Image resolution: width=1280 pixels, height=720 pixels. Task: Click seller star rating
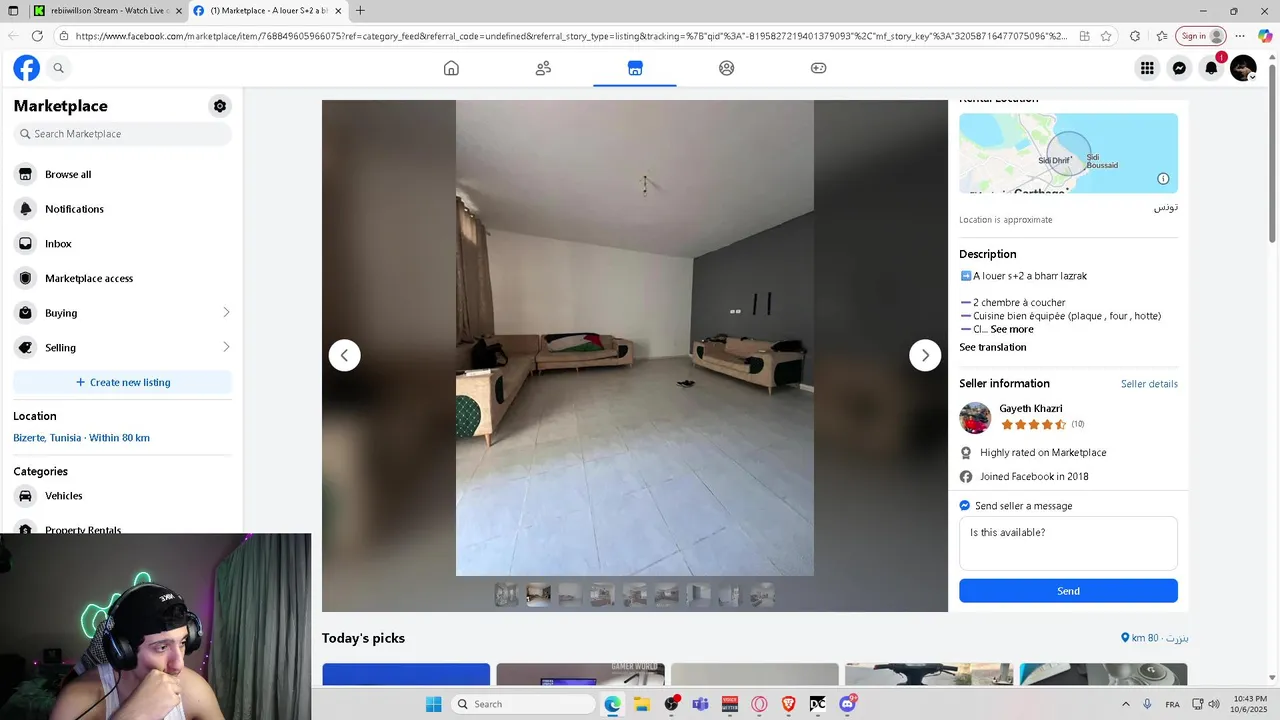(x=1034, y=424)
